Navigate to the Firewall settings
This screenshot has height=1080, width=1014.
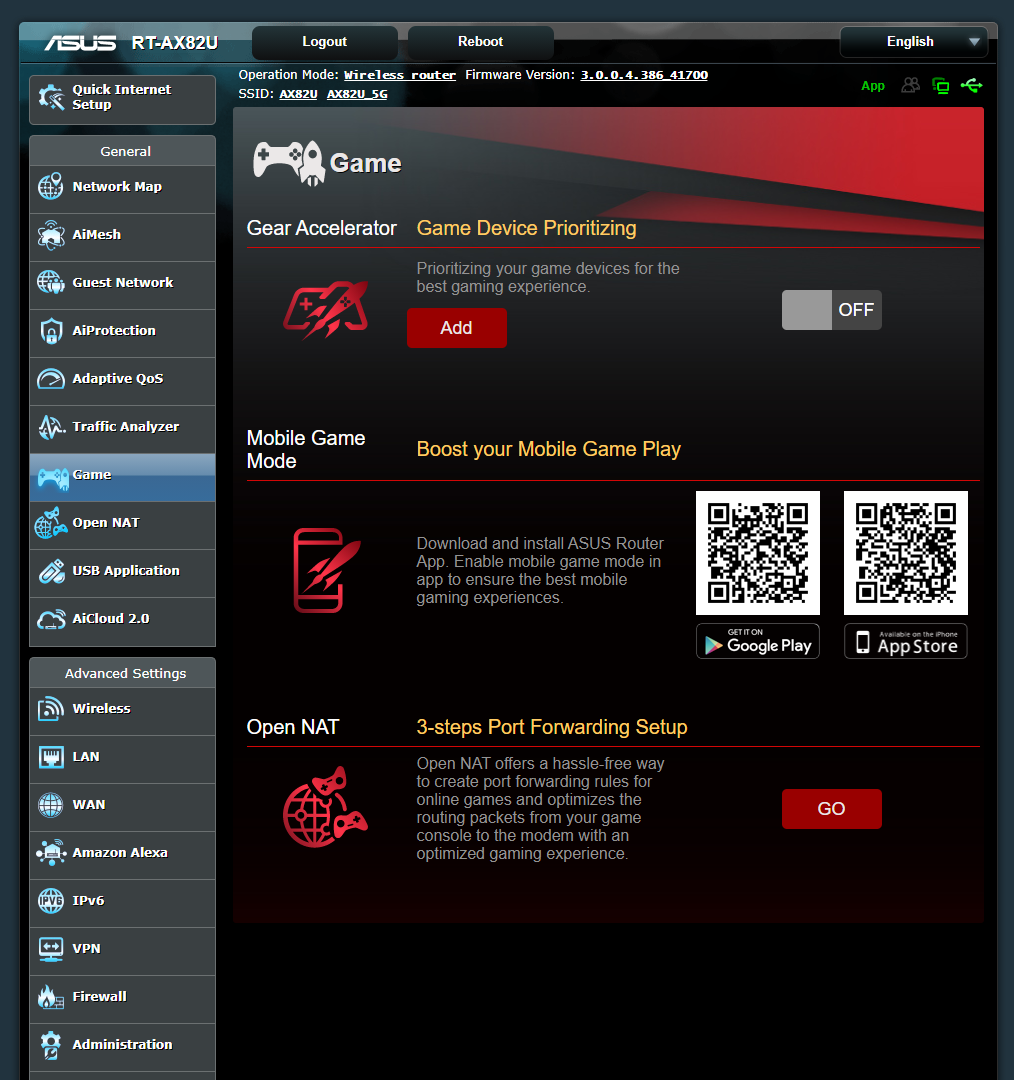pos(123,997)
